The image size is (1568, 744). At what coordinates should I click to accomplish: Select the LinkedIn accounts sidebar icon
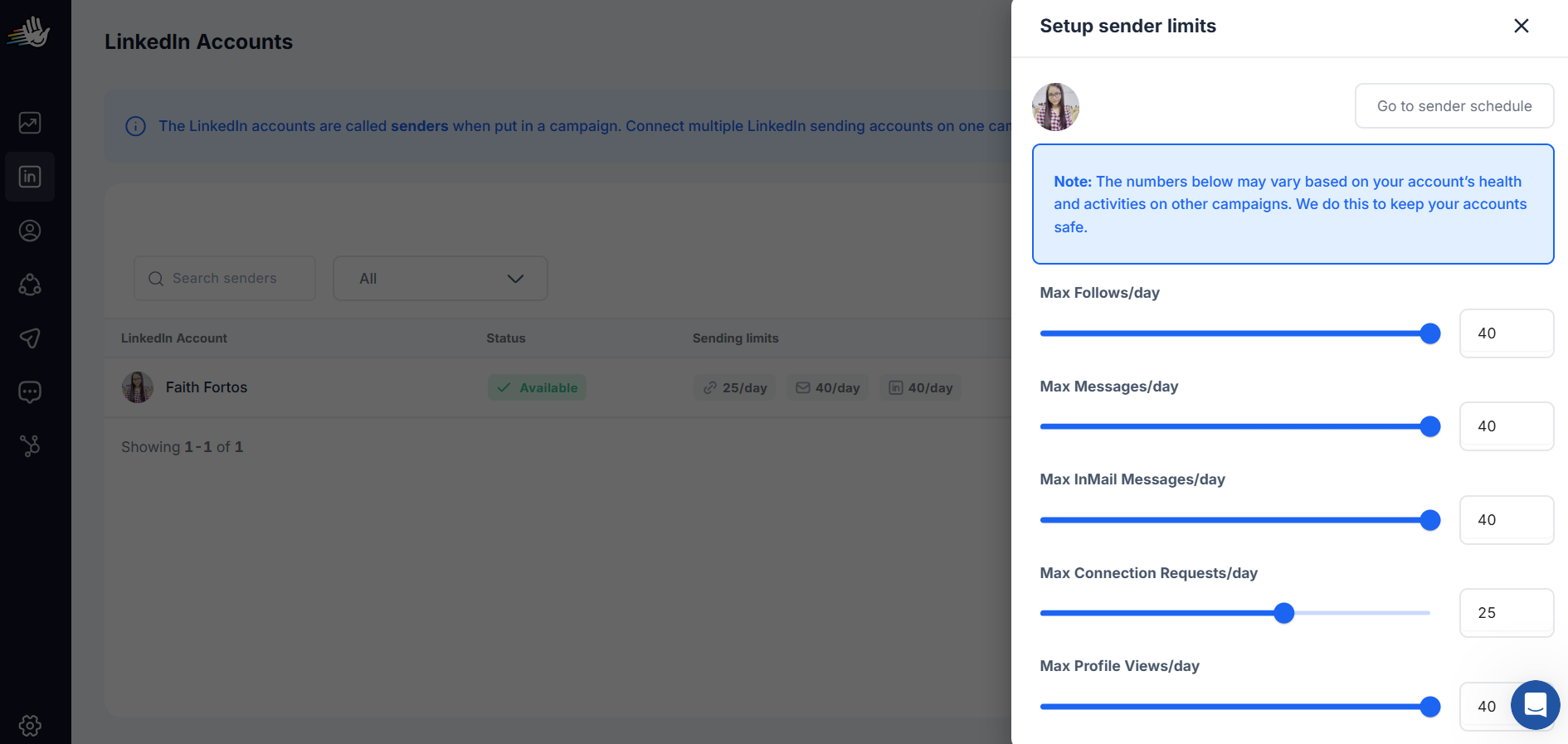point(30,177)
